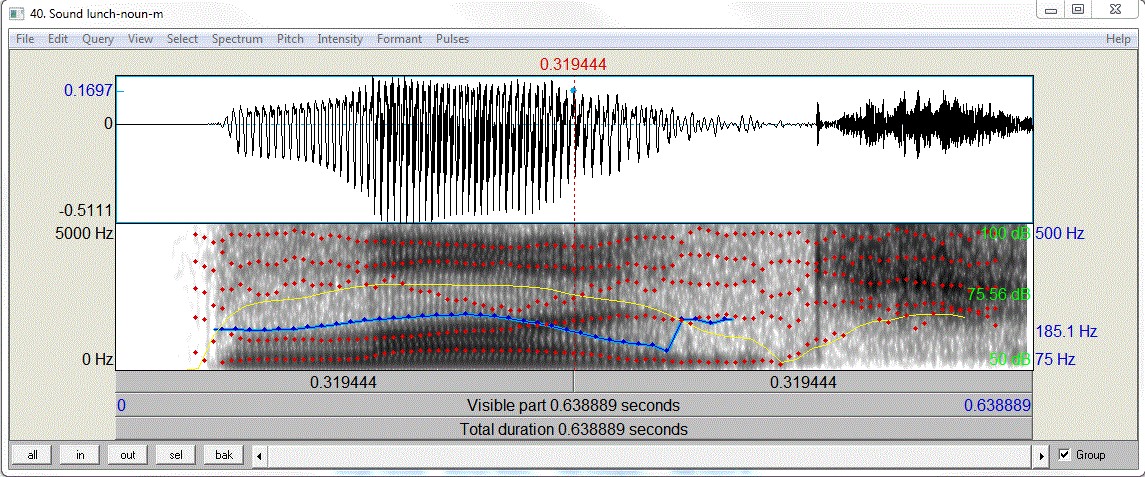Play the left 0.319444 segment bar
1145x477 pixels.
pyautogui.click(x=345, y=381)
